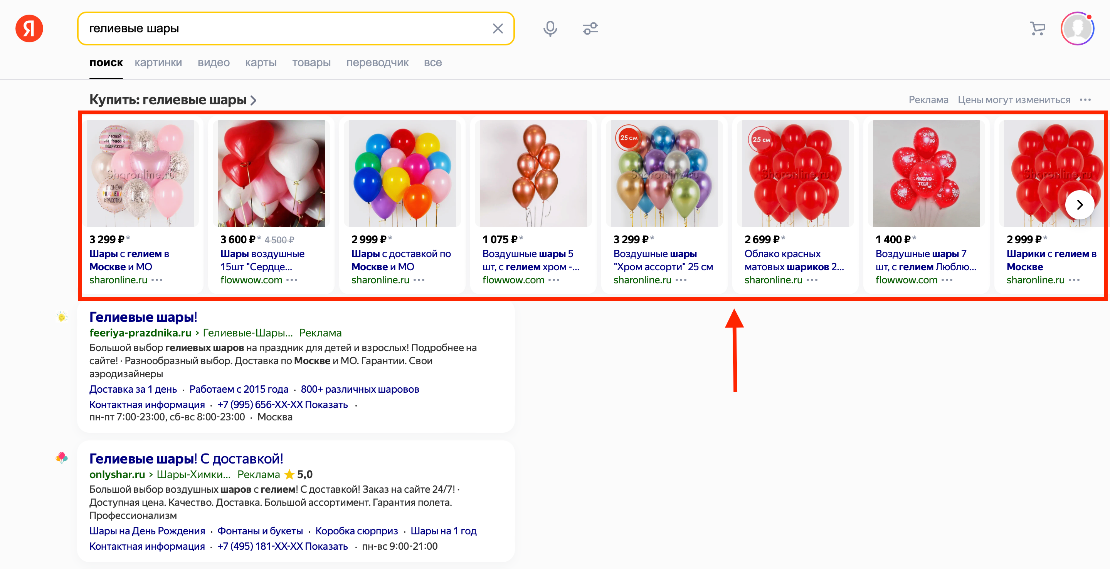
Task: Clear the search field with X icon
Action: tap(498, 29)
